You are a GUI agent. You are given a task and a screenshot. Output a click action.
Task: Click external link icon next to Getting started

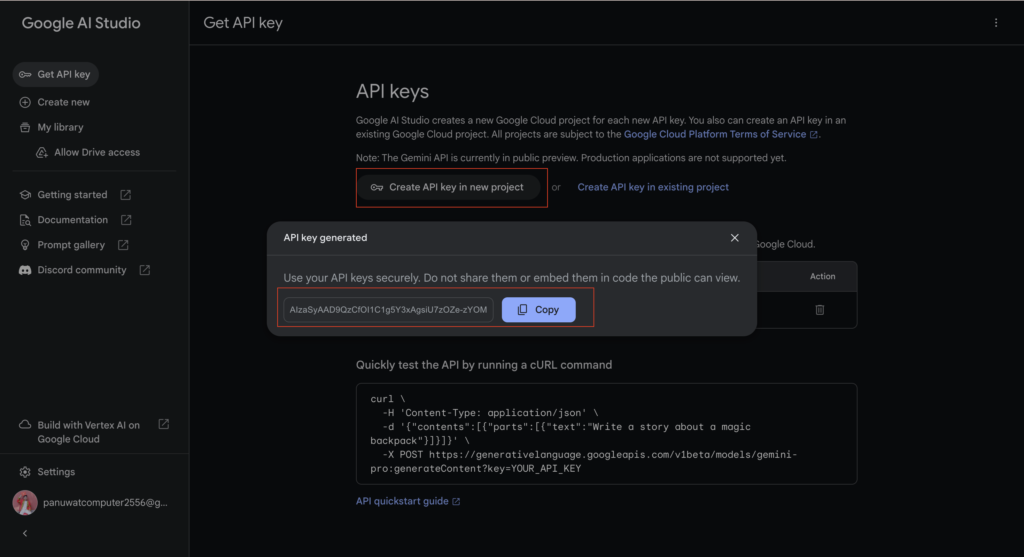pyautogui.click(x=125, y=195)
